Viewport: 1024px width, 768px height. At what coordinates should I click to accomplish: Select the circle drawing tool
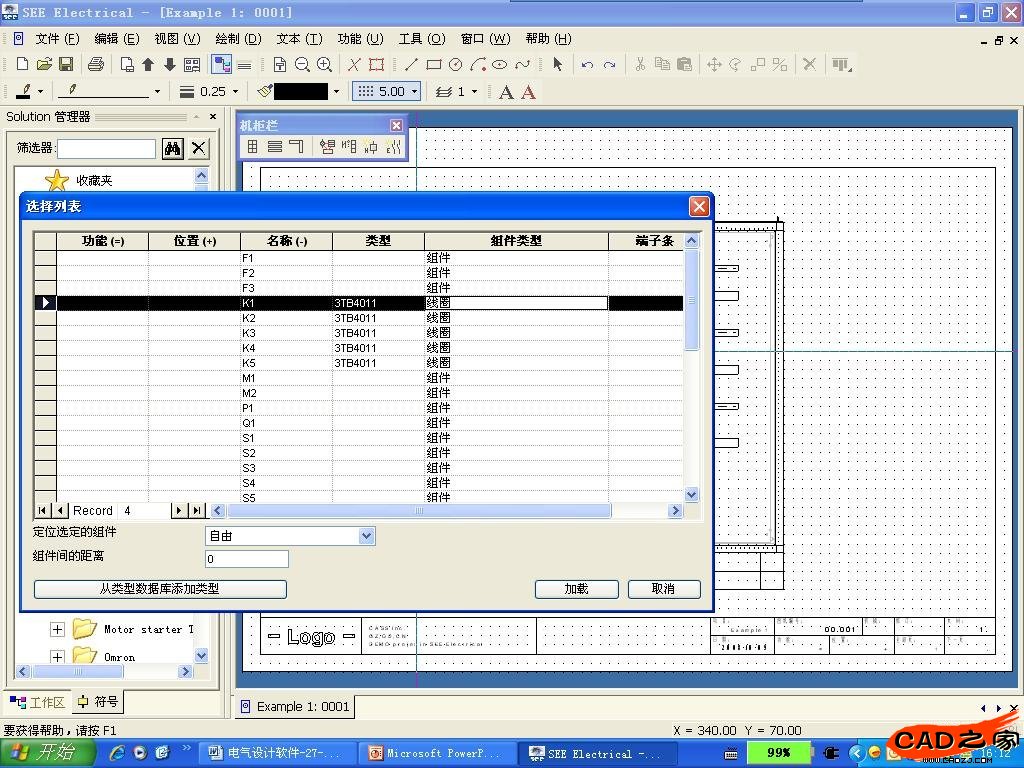click(456, 64)
